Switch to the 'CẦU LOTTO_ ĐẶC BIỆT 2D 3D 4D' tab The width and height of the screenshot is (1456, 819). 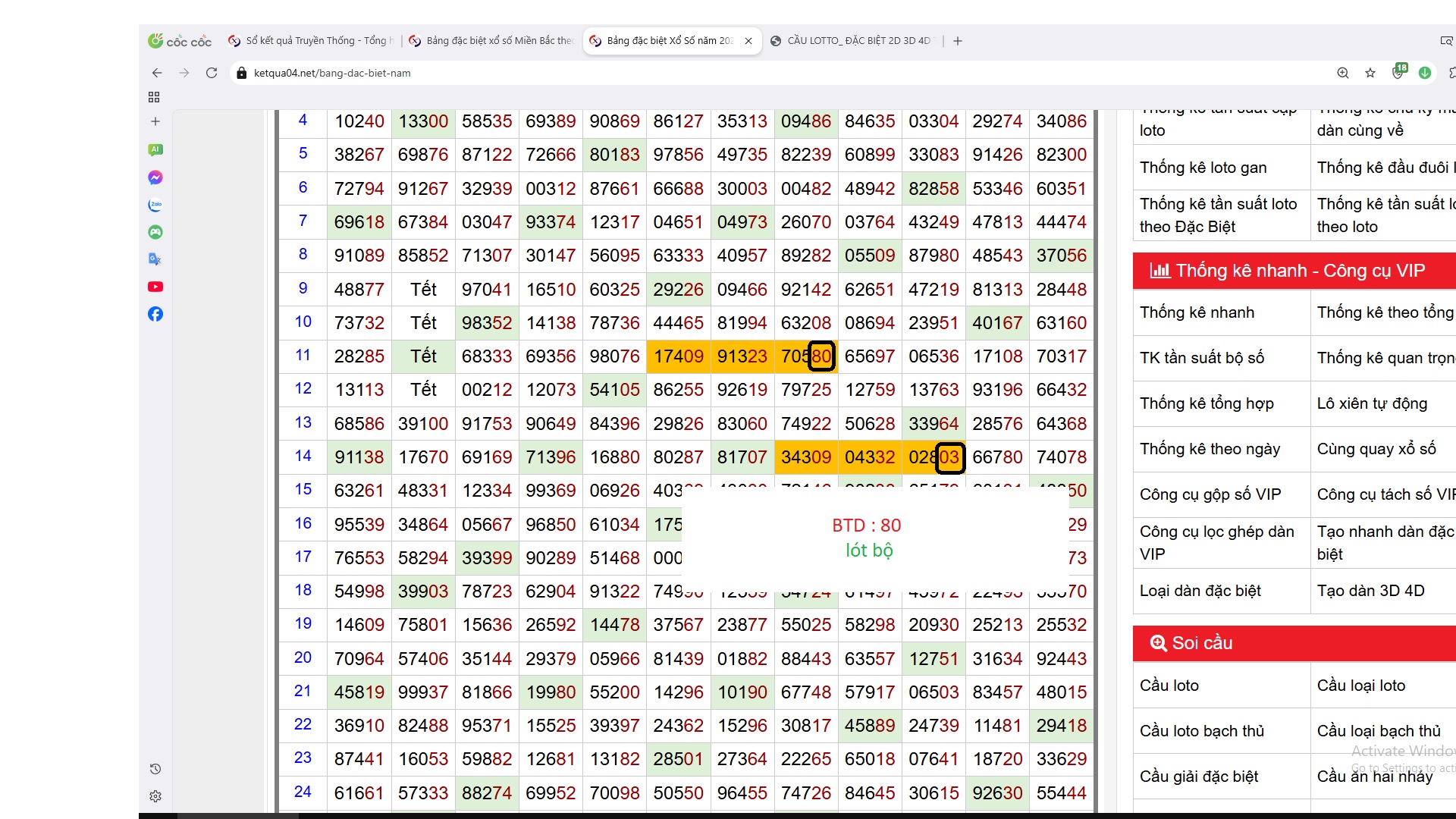(x=857, y=41)
